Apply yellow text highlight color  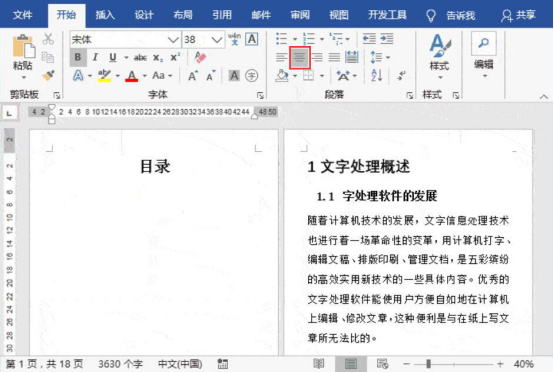point(104,76)
